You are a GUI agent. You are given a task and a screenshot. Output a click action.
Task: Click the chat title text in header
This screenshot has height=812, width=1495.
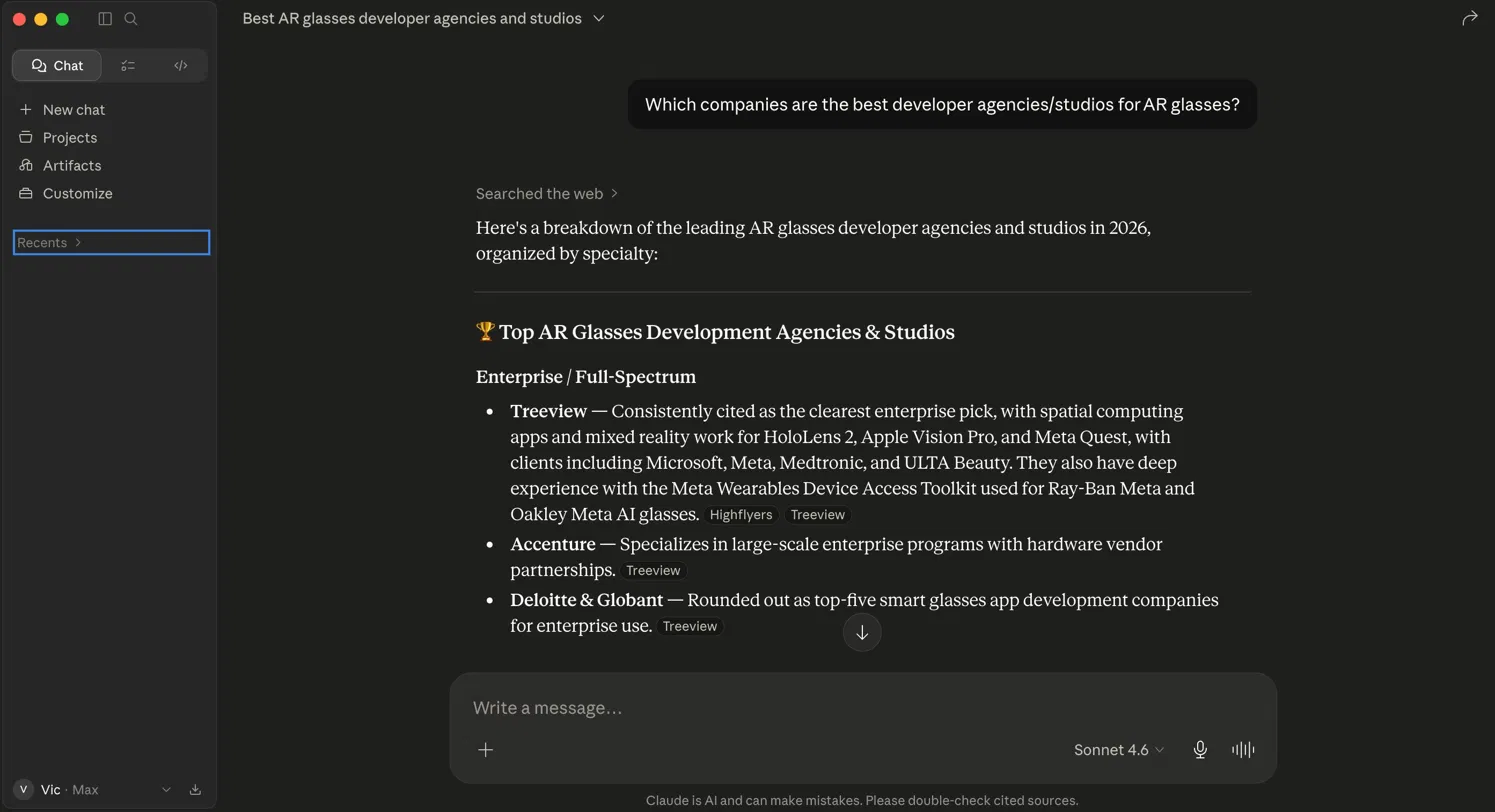pyautogui.click(x=412, y=19)
